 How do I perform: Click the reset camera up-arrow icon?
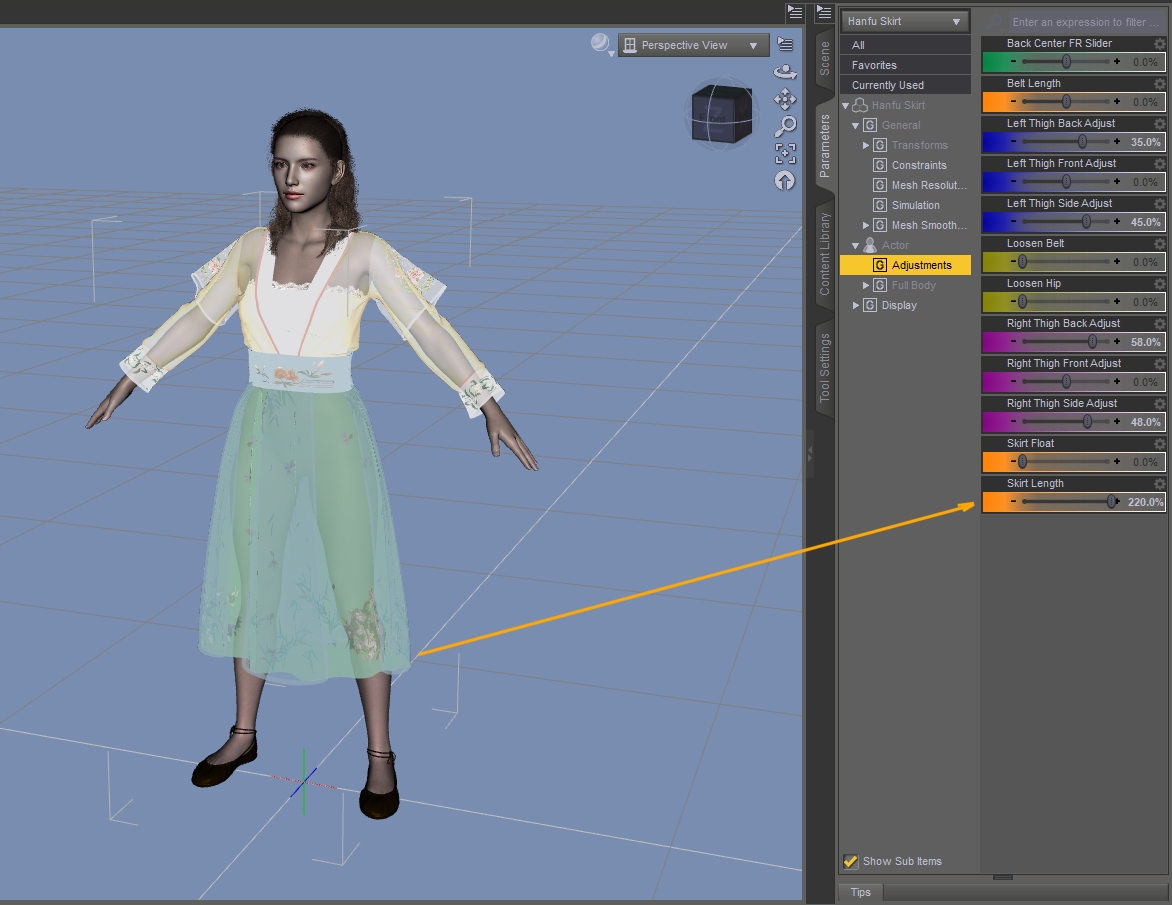785,181
